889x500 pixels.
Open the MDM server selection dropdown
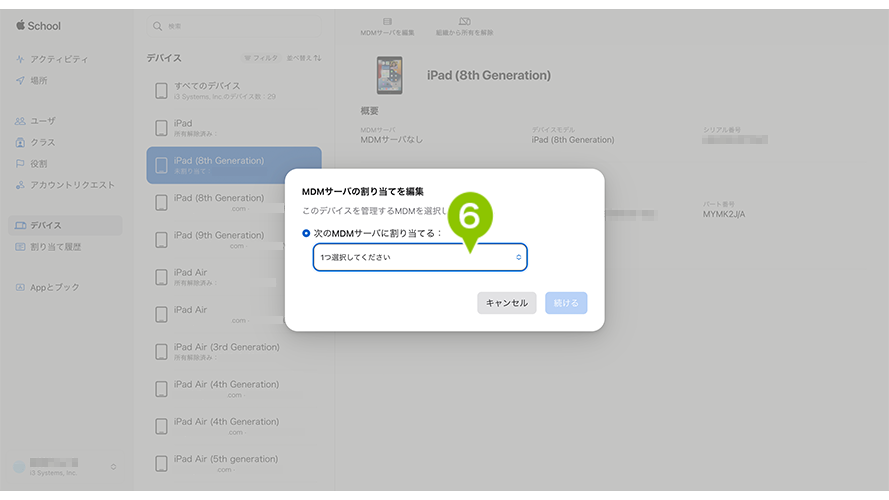[420, 257]
